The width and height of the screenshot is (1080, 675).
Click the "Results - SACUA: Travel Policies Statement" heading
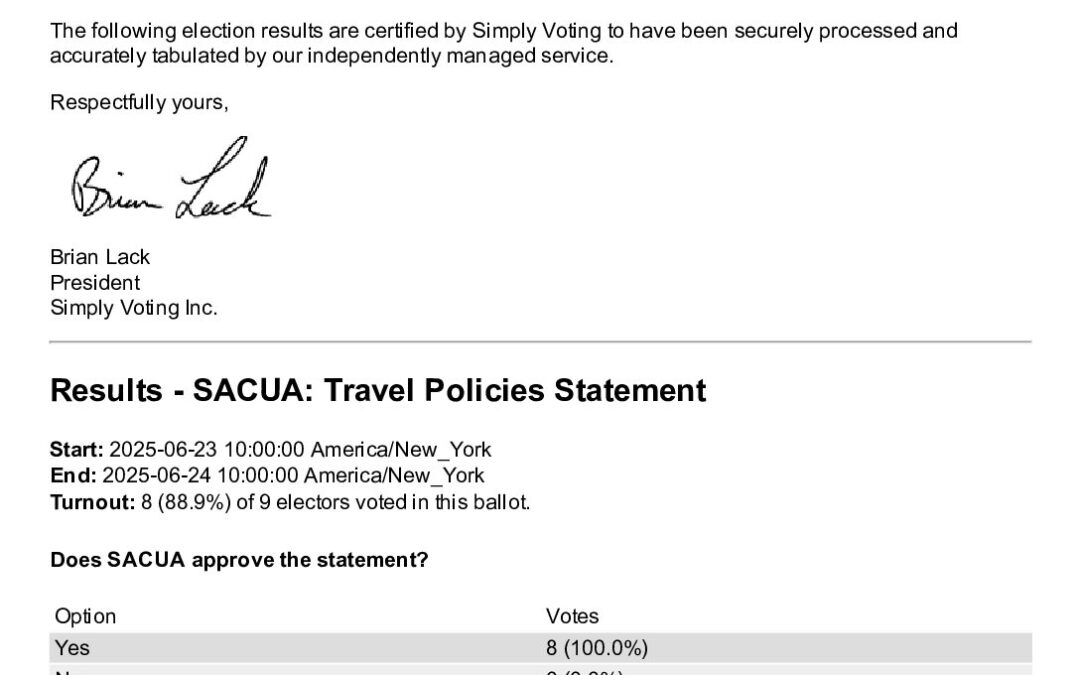(x=378, y=390)
